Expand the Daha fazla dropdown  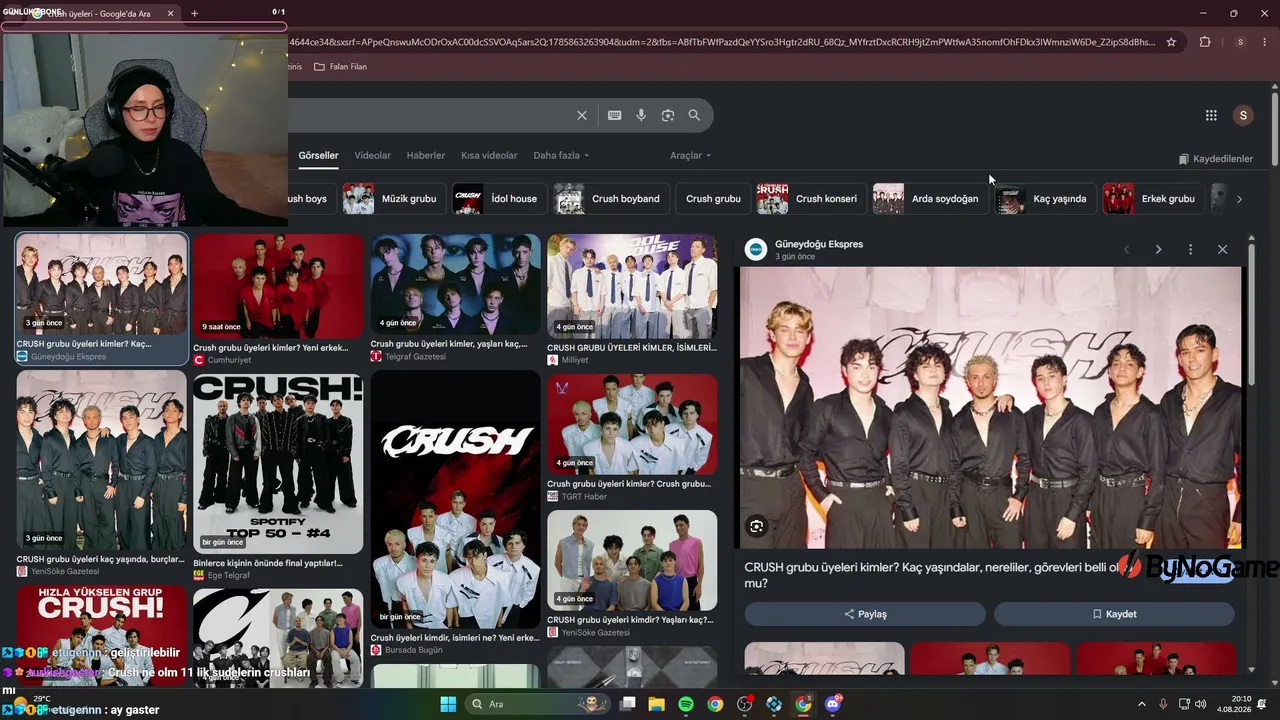click(561, 156)
